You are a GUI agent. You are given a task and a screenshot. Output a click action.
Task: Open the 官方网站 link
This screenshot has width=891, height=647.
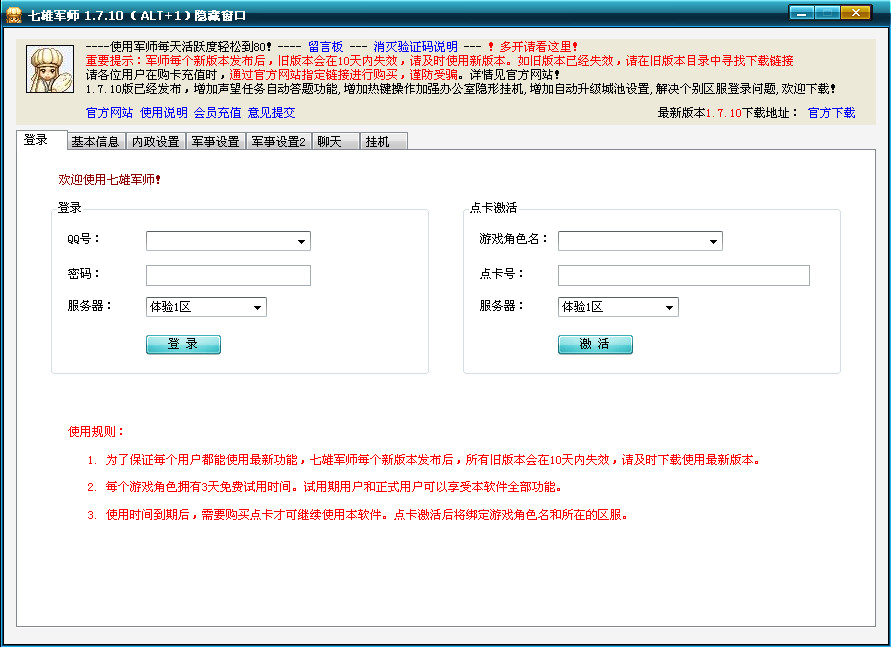pyautogui.click(x=109, y=113)
